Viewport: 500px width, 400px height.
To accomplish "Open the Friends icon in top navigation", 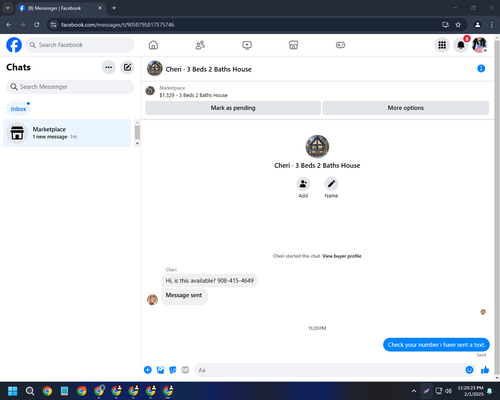I will [200, 45].
